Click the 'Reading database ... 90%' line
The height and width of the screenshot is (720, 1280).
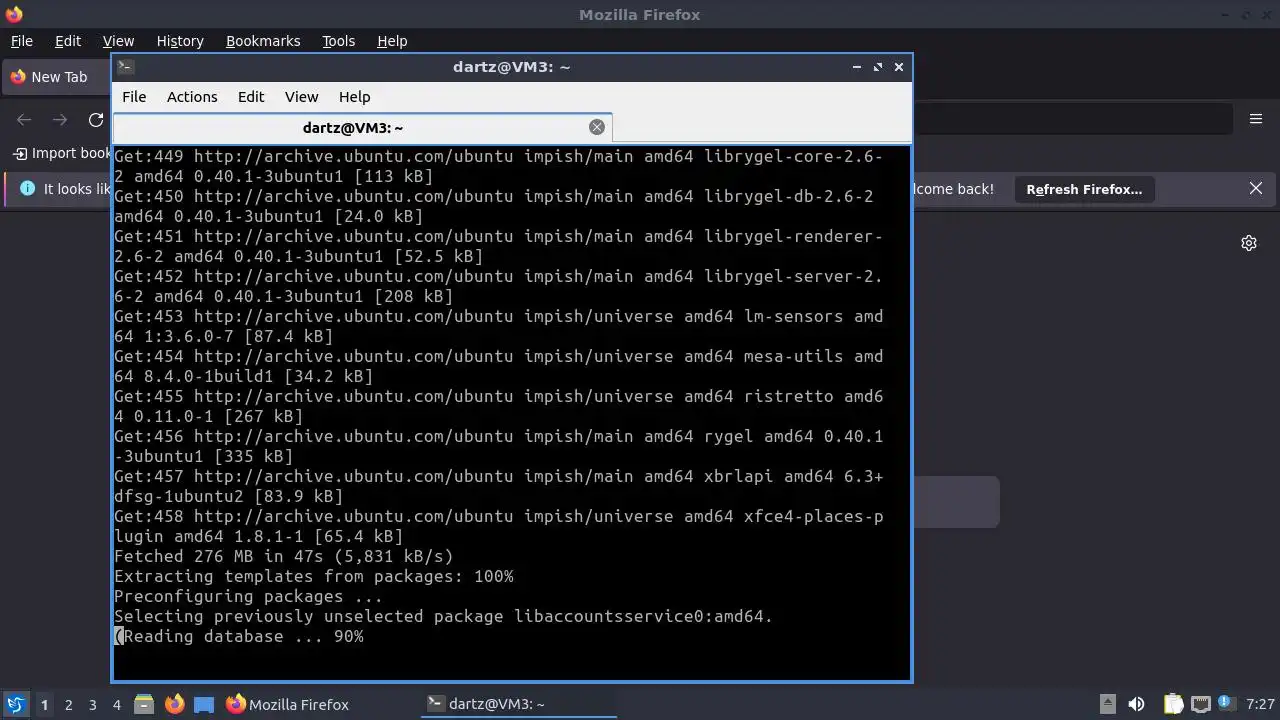[239, 636]
